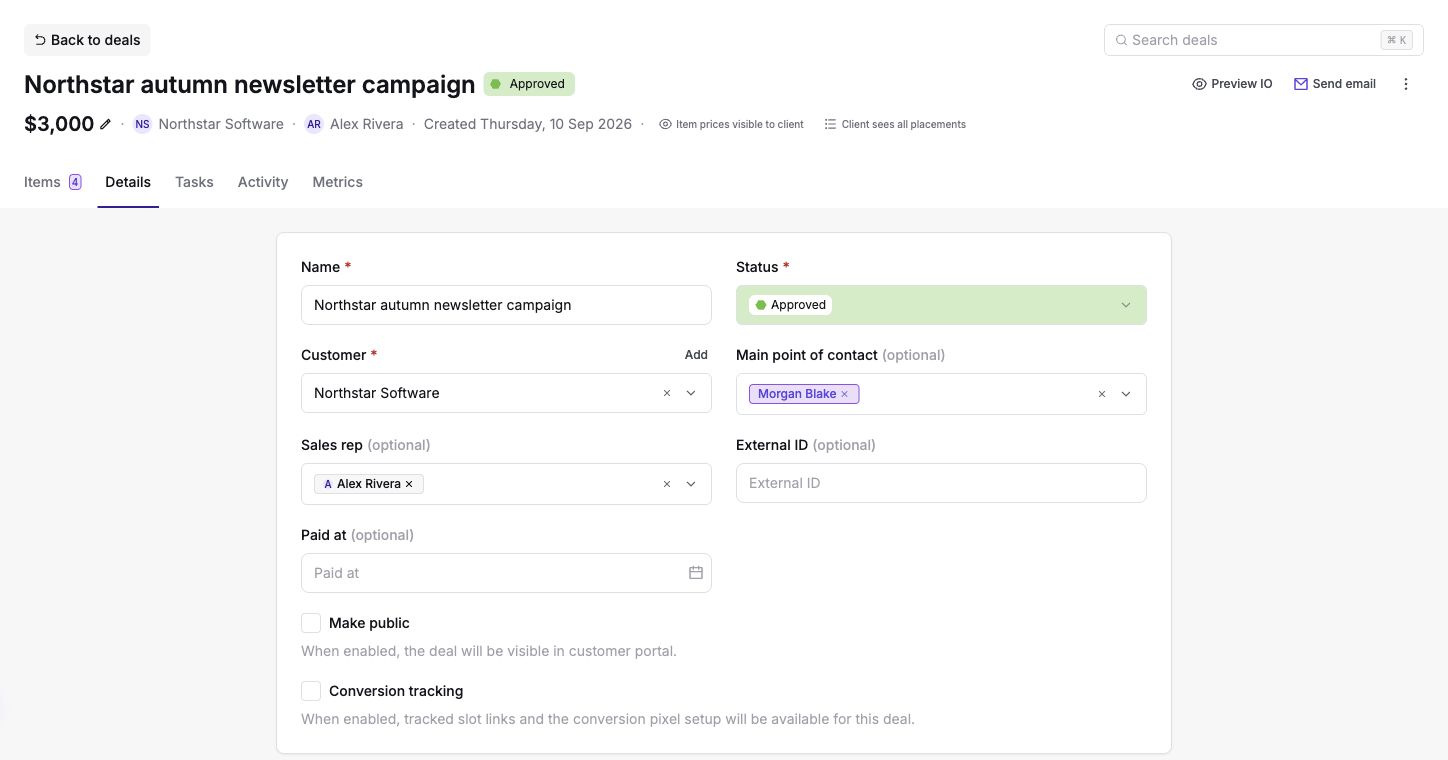Image resolution: width=1448 pixels, height=760 pixels.
Task: Clear Main point of contact x icon
Action: 1102,394
